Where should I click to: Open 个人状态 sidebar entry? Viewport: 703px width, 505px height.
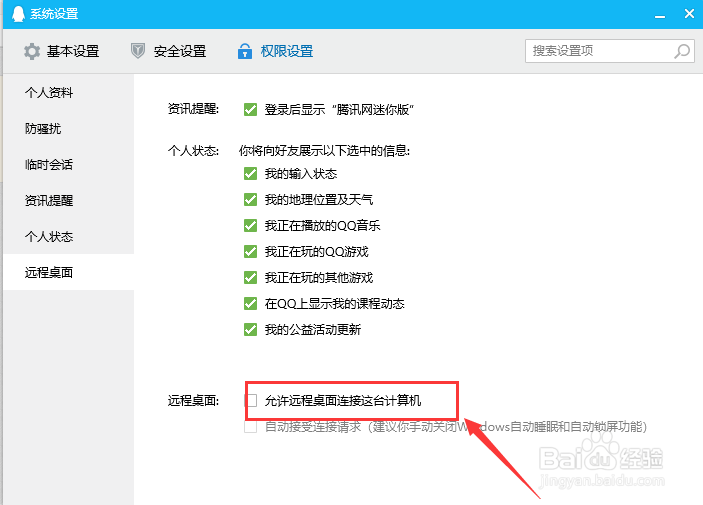point(69,236)
